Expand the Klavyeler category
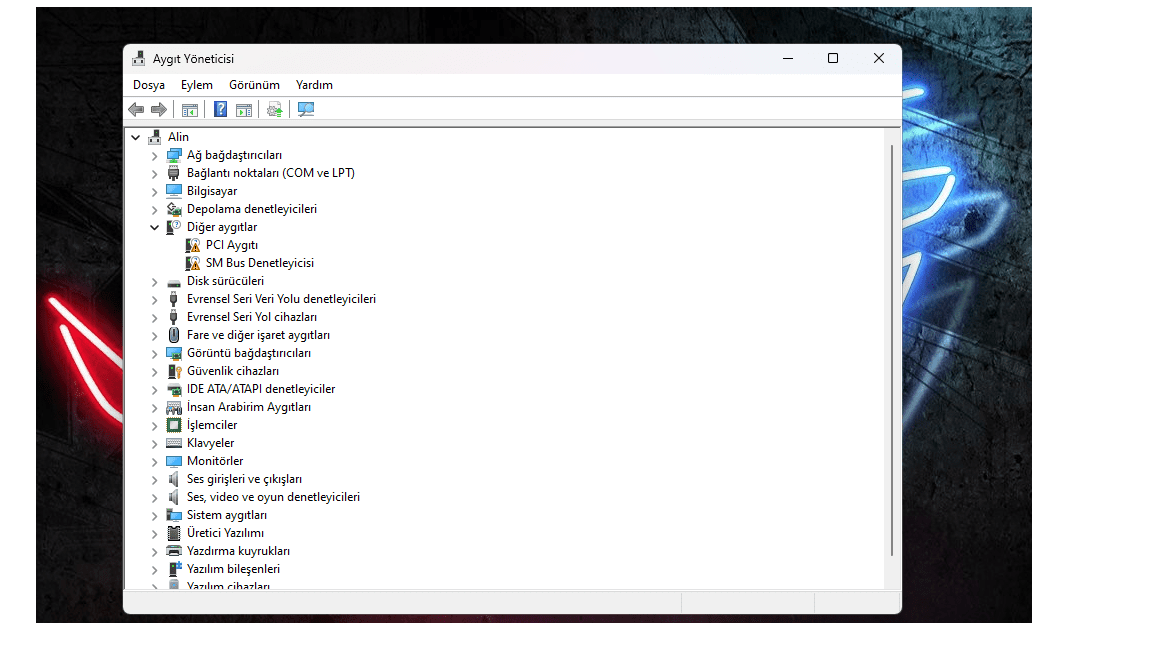The height and width of the screenshot is (648, 1152). pos(154,443)
